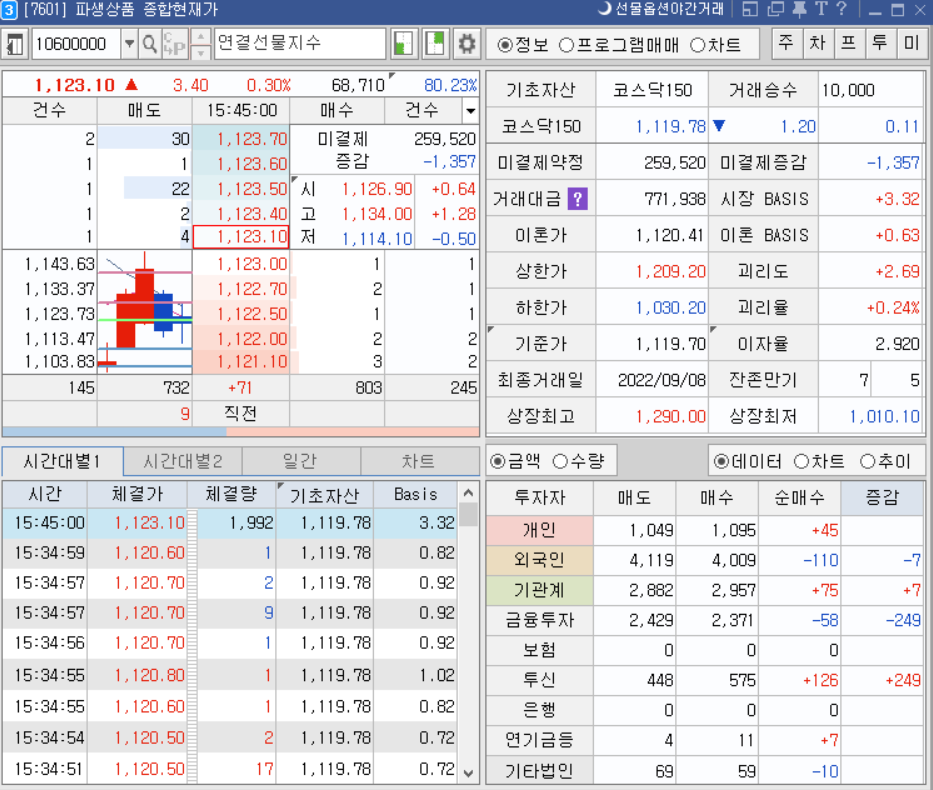Click the 연결선물지수 name field
The height and width of the screenshot is (790, 933).
[300, 43]
